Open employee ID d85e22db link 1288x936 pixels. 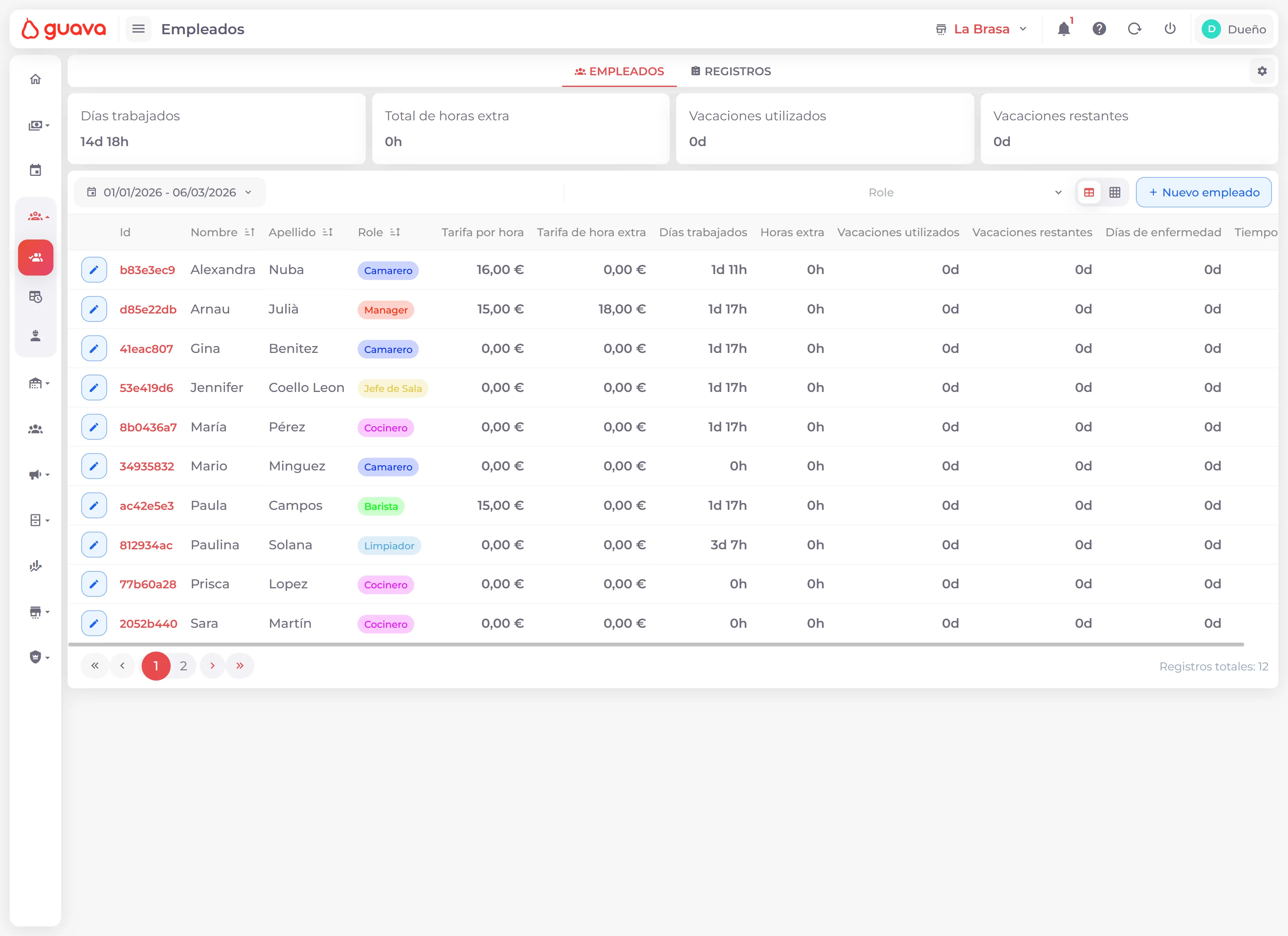coord(148,309)
